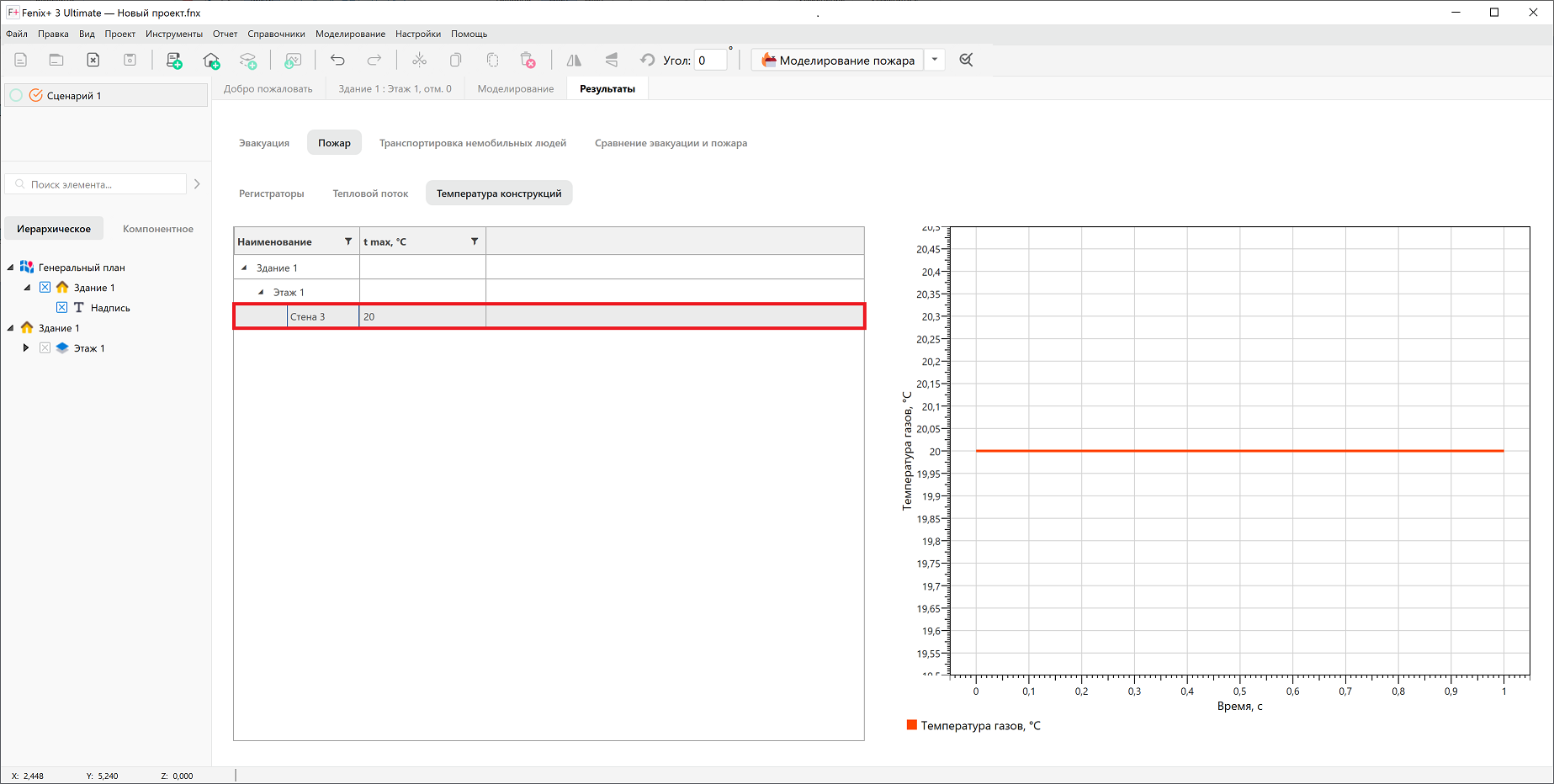Open the Инструменты menu
1554x784 pixels.
pyautogui.click(x=174, y=34)
